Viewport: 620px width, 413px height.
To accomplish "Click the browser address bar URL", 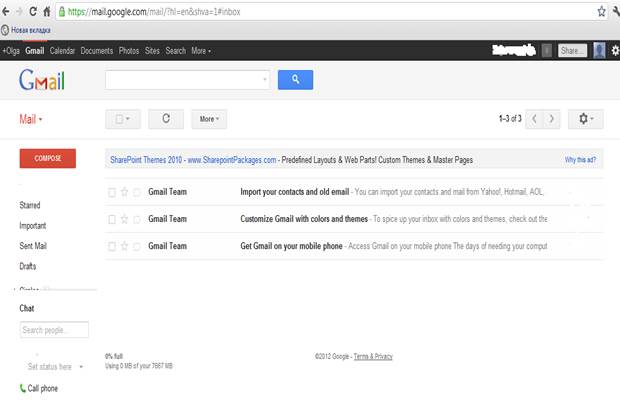I will coord(154,11).
